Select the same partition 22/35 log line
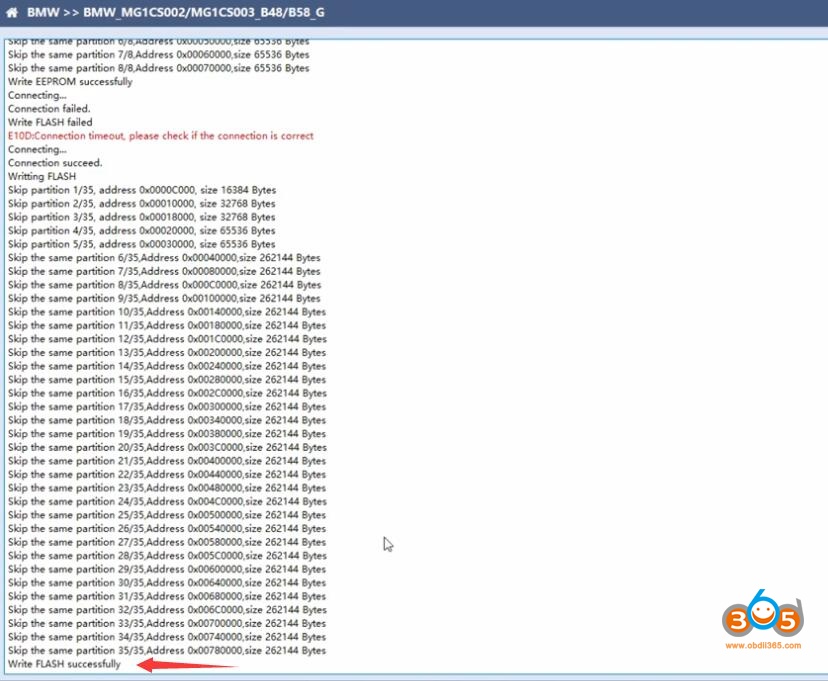 point(167,475)
